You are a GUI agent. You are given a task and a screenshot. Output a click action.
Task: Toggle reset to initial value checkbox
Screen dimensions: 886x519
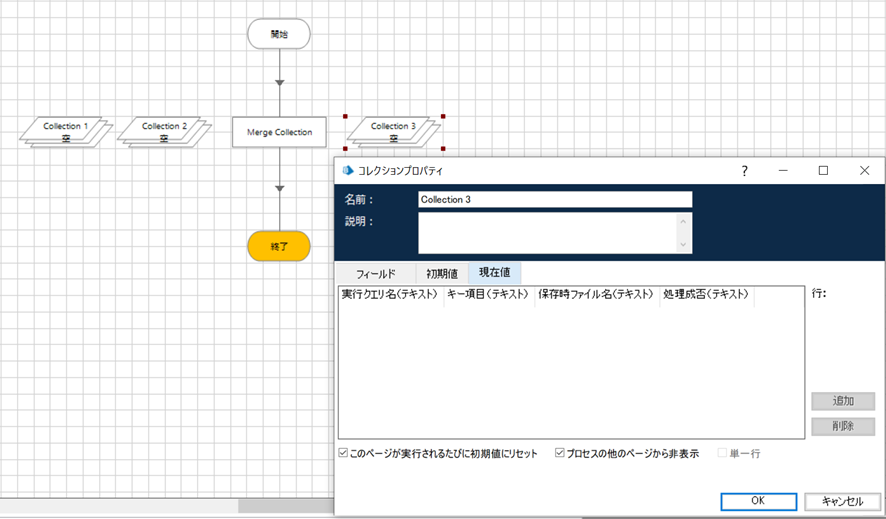pyautogui.click(x=343, y=453)
